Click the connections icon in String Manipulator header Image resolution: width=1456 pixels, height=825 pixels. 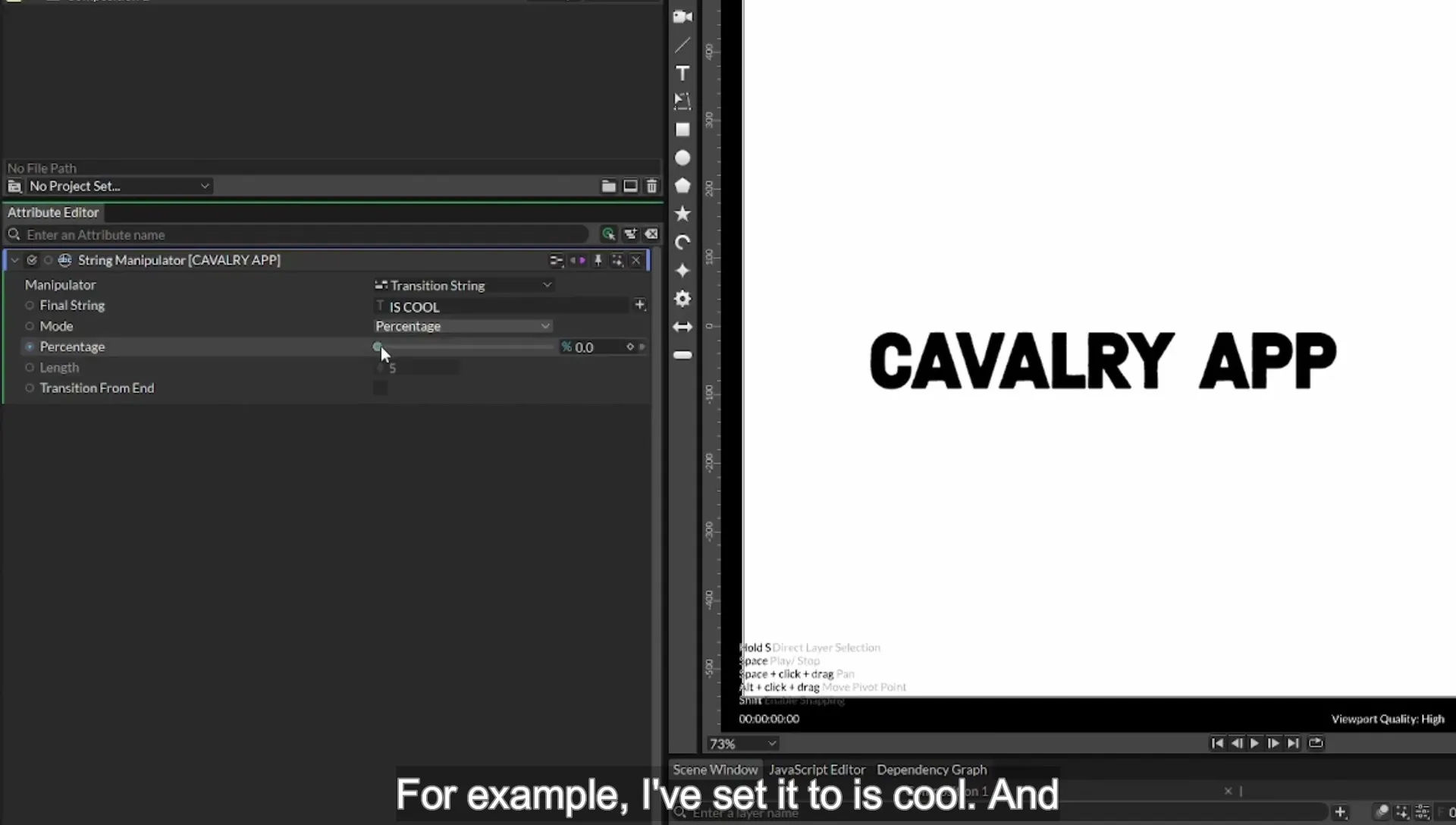coord(556,260)
